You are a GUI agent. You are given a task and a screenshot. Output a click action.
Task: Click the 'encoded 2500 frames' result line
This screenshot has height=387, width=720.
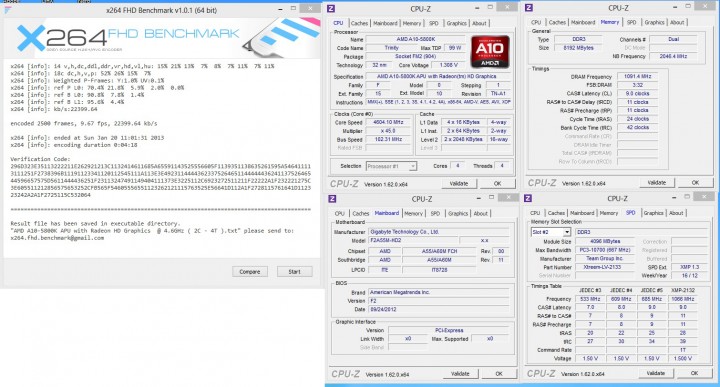pos(84,123)
